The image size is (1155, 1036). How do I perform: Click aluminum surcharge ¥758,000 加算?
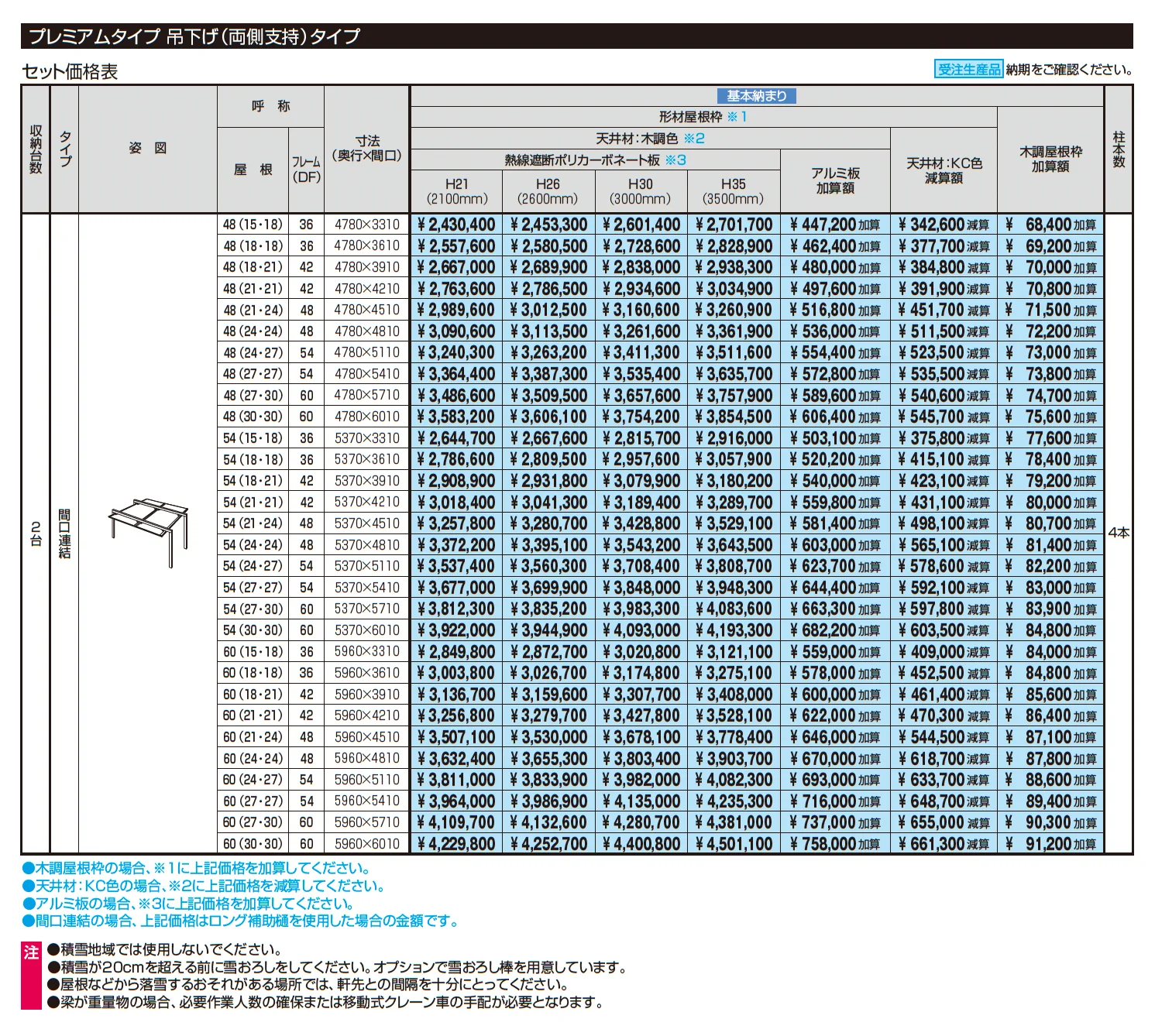[x=835, y=844]
